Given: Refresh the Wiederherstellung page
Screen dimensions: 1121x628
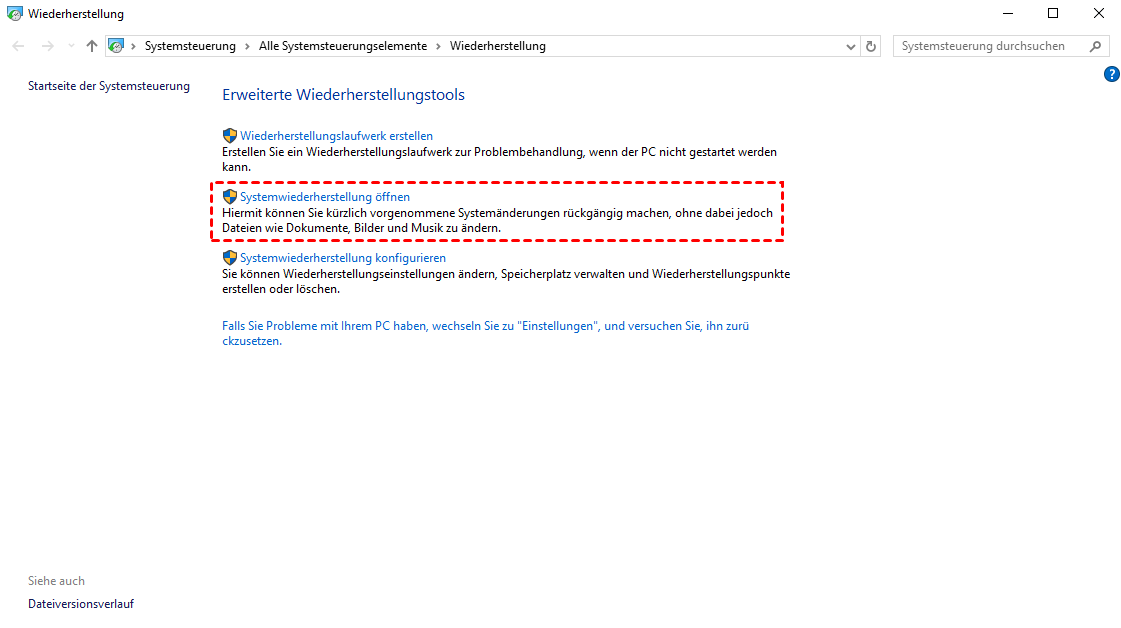Looking at the screenshot, I should pos(871,46).
